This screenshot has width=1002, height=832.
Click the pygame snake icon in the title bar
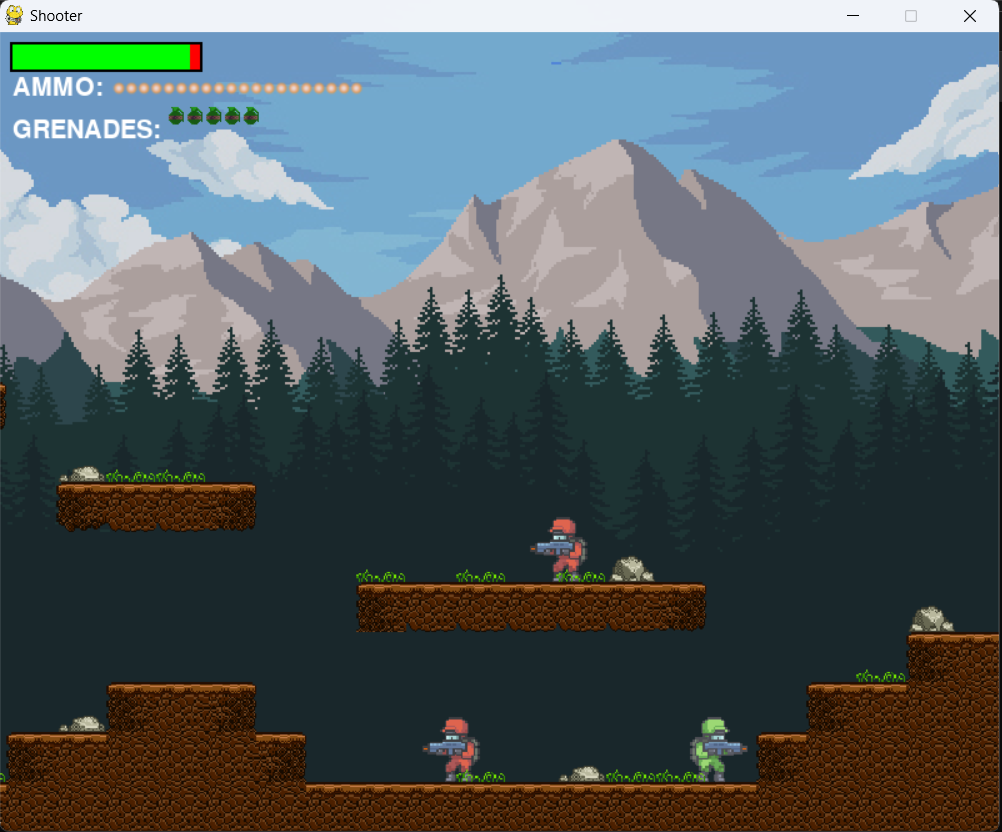click(13, 15)
